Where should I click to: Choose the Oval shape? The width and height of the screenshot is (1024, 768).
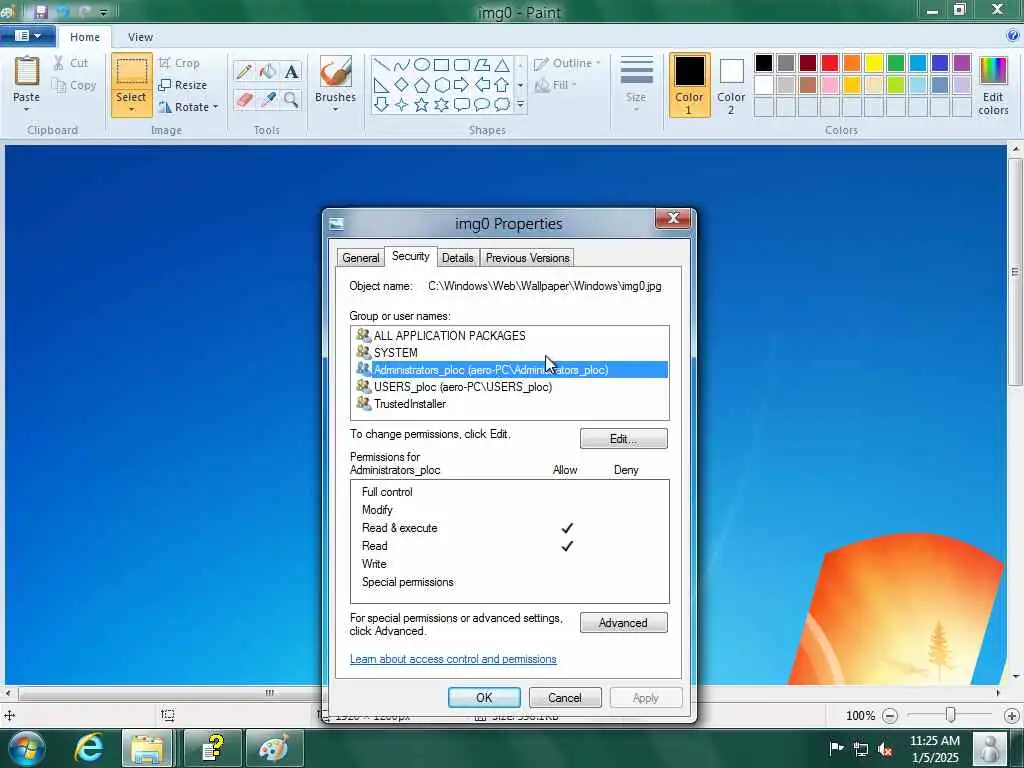(x=422, y=65)
